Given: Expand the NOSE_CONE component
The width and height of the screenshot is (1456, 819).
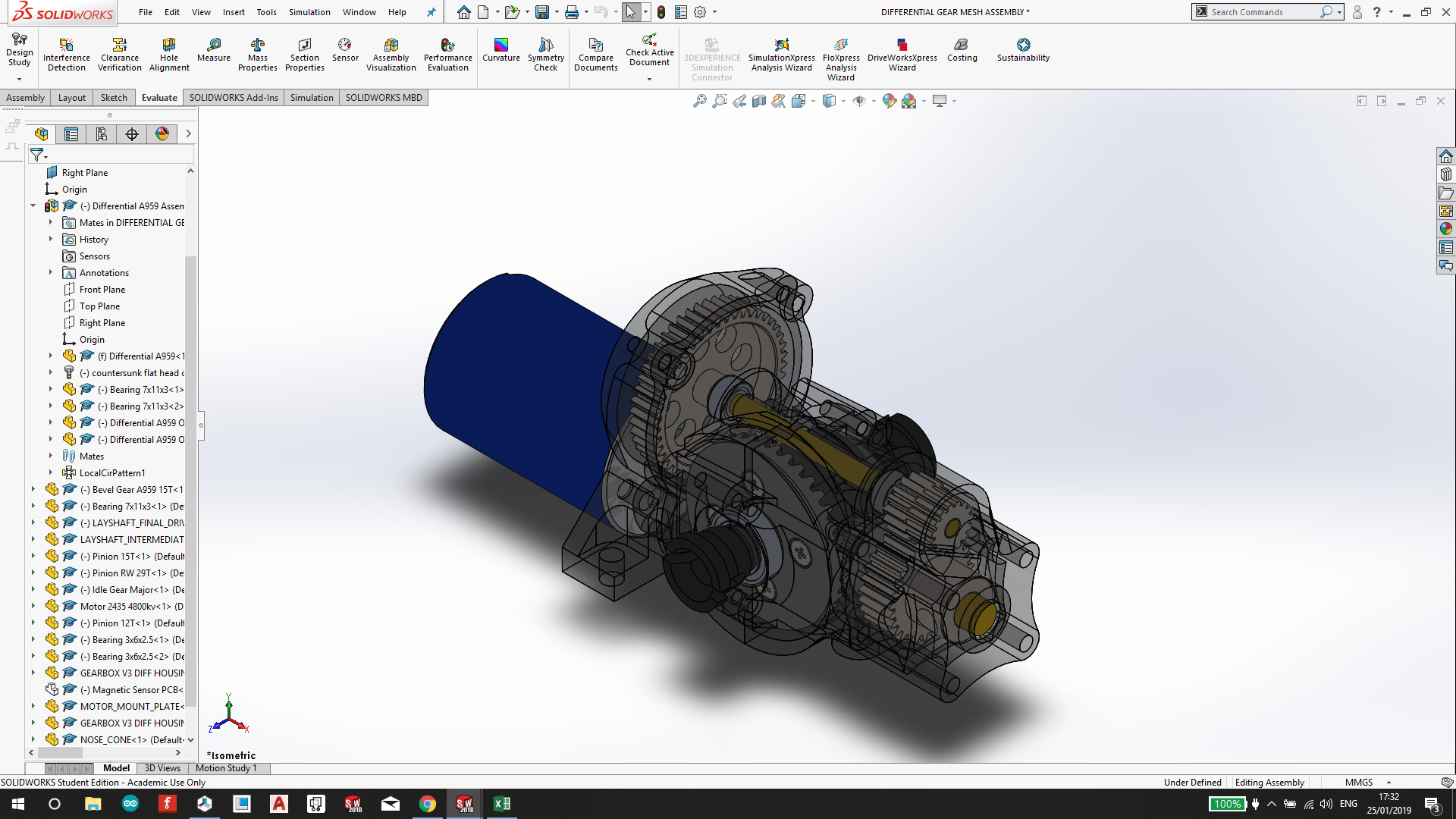Looking at the screenshot, I should point(33,740).
